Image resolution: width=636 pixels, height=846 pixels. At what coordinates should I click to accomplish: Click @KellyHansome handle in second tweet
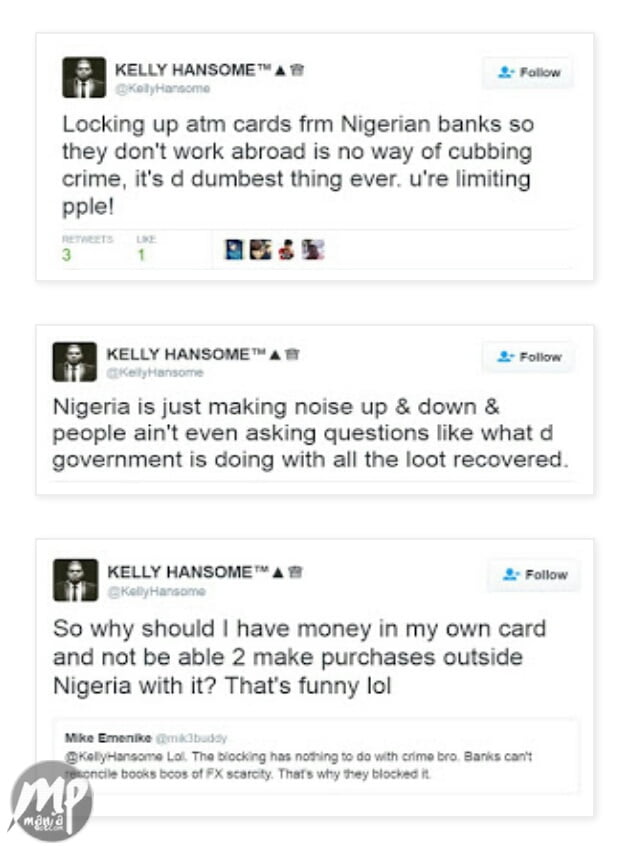pos(140,372)
